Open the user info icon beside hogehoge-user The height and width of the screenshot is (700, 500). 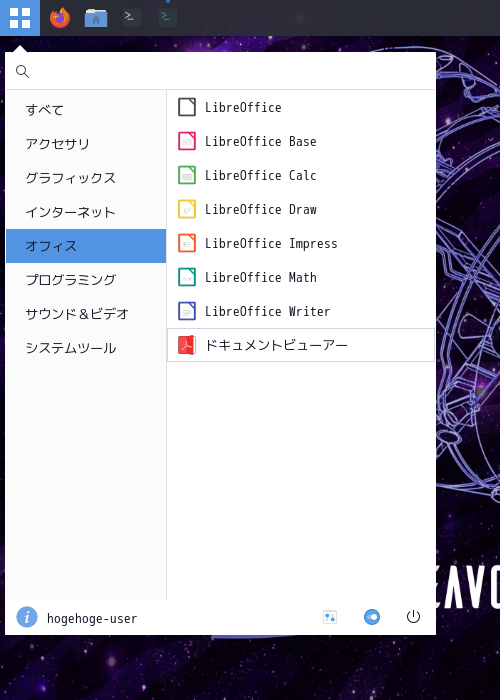click(27, 617)
